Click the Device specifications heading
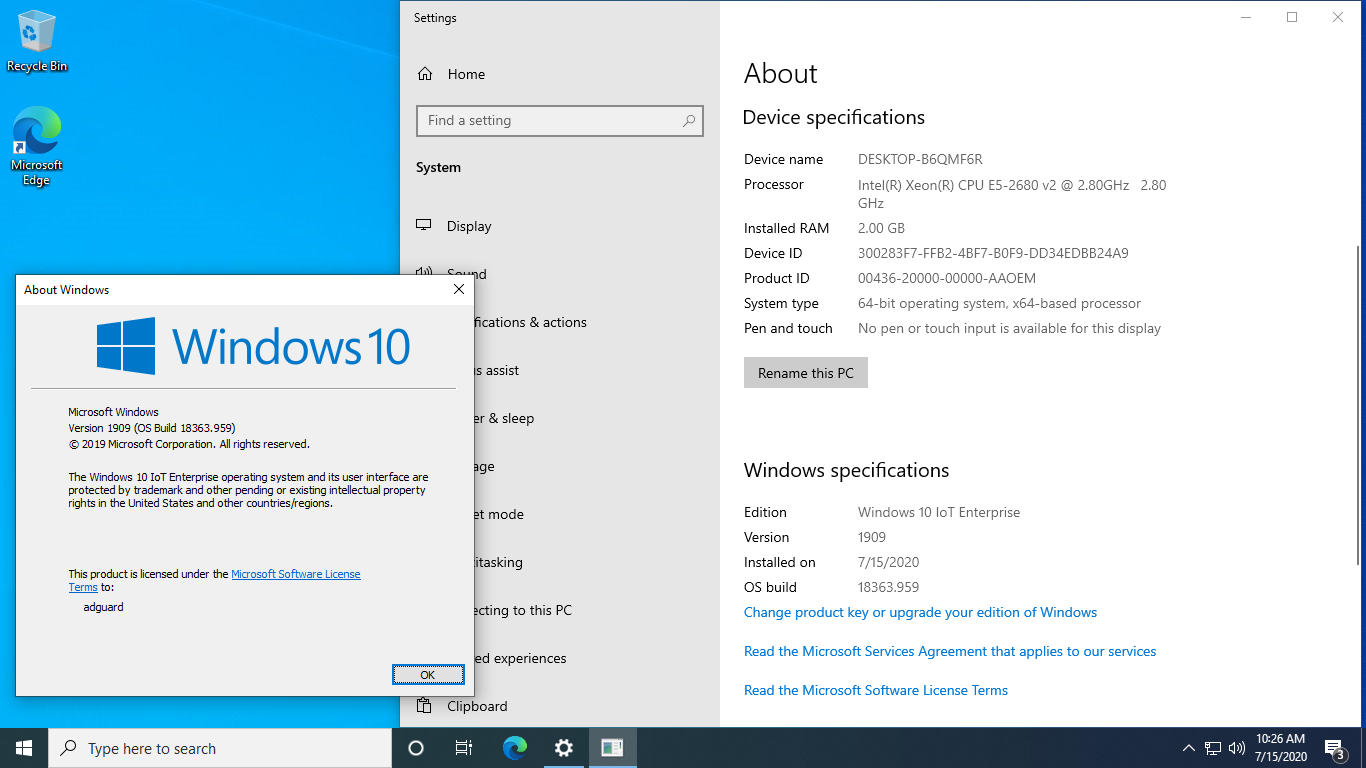The width and height of the screenshot is (1366, 768). click(833, 118)
